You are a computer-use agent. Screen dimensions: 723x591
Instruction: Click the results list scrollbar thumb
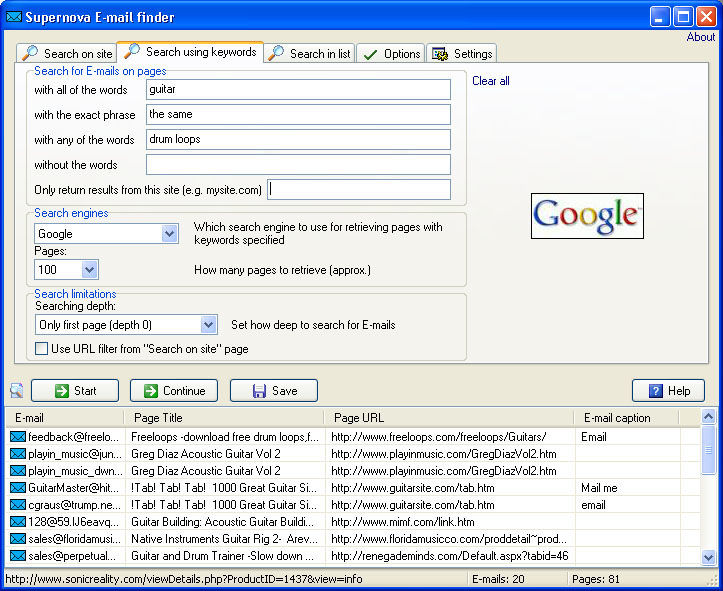(x=708, y=449)
